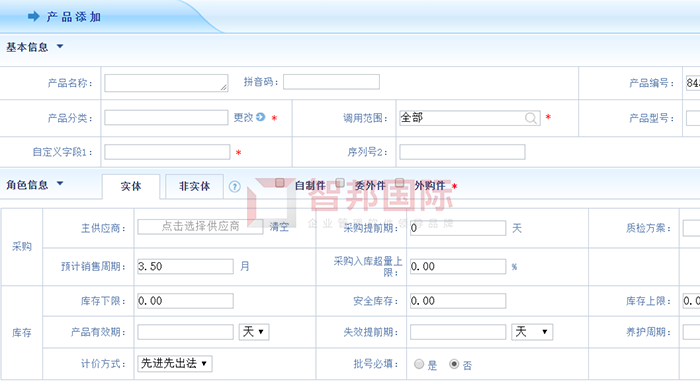This screenshot has width=700, height=384.
Task: Click the 采购入库超量上限 input field
Action: pos(458,267)
